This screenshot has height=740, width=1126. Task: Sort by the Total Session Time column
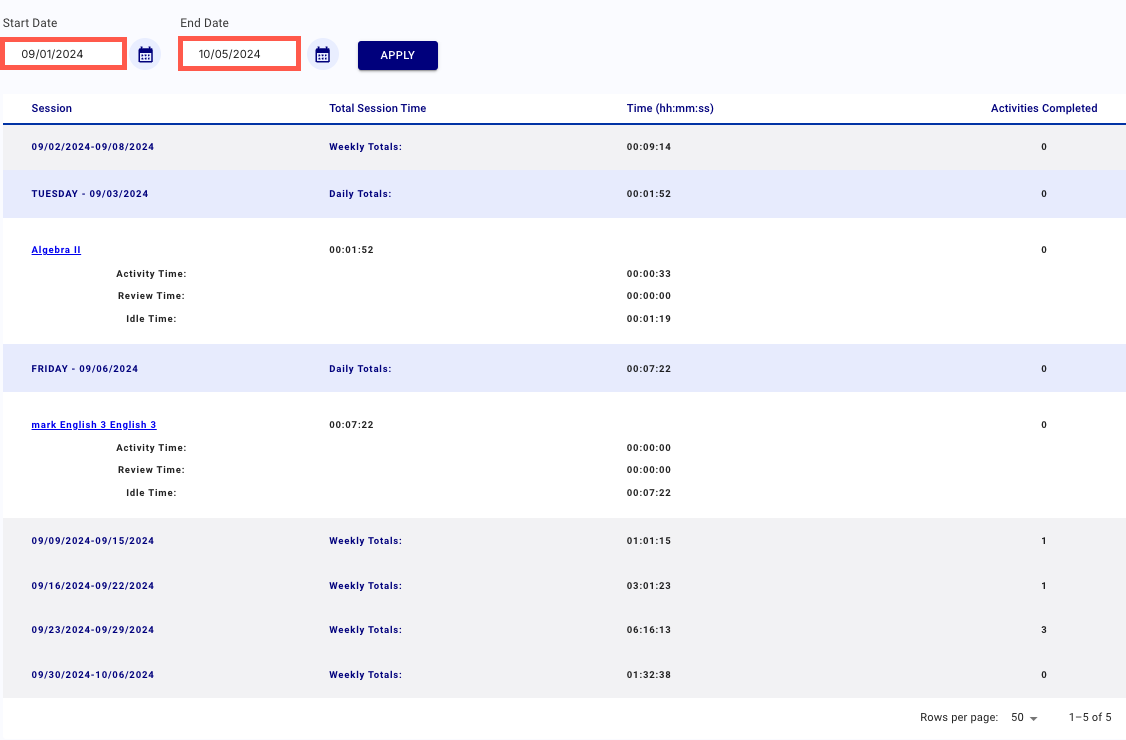click(x=377, y=108)
